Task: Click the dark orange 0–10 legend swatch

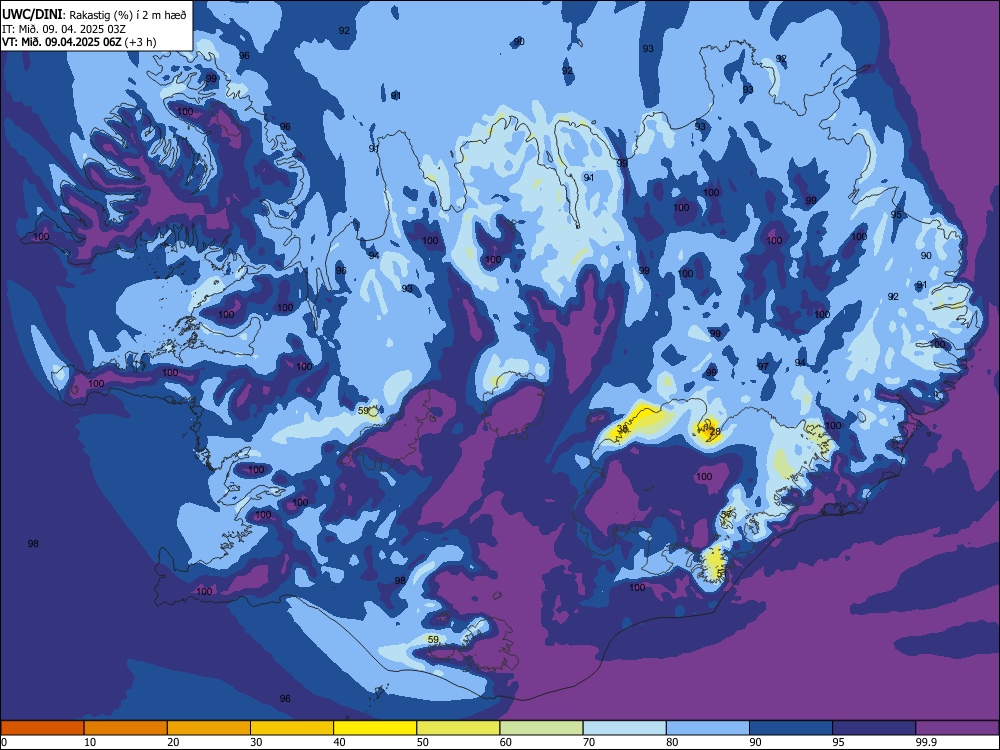Action: pyautogui.click(x=43, y=728)
